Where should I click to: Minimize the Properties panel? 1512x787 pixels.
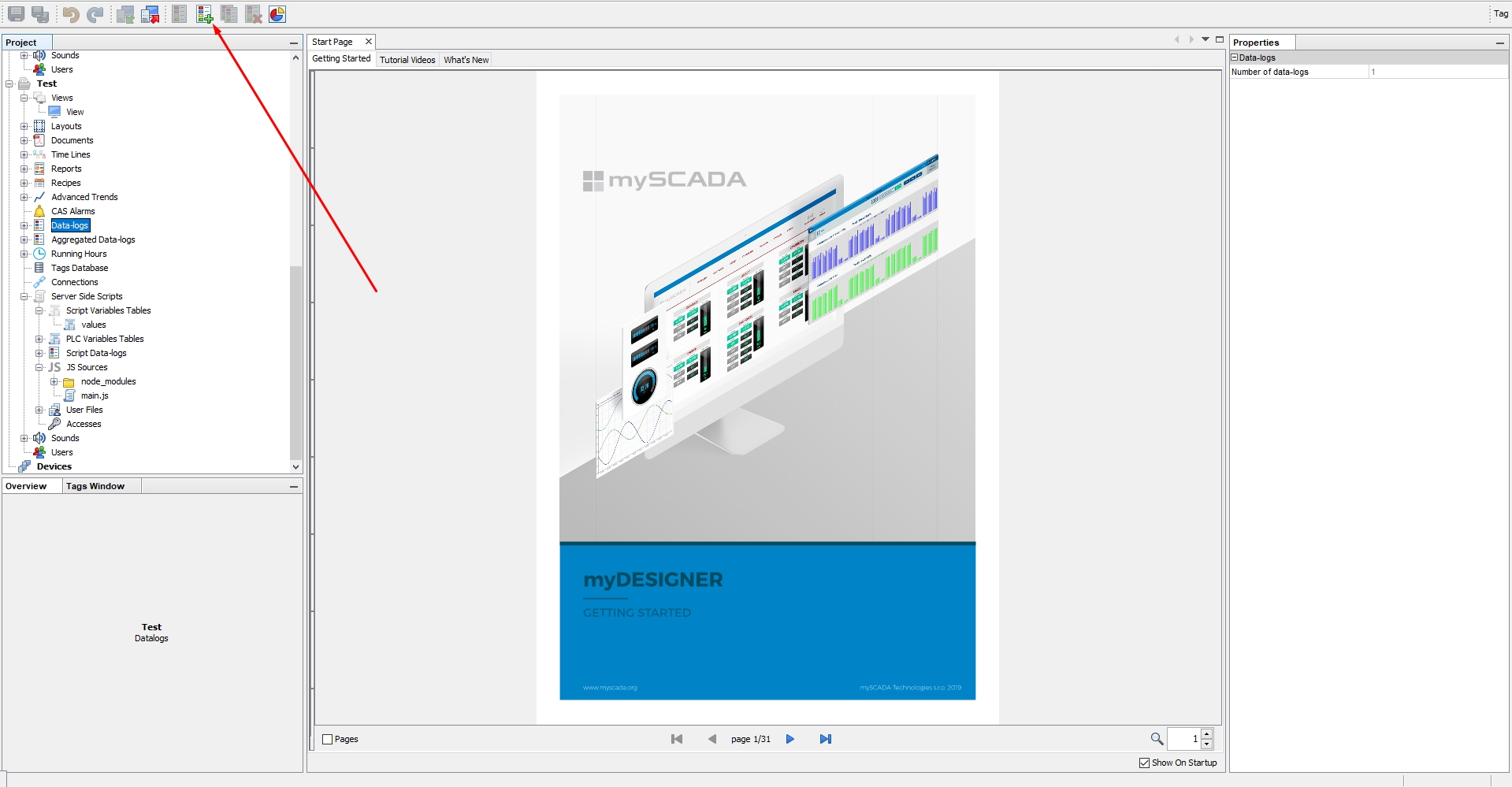1499,43
